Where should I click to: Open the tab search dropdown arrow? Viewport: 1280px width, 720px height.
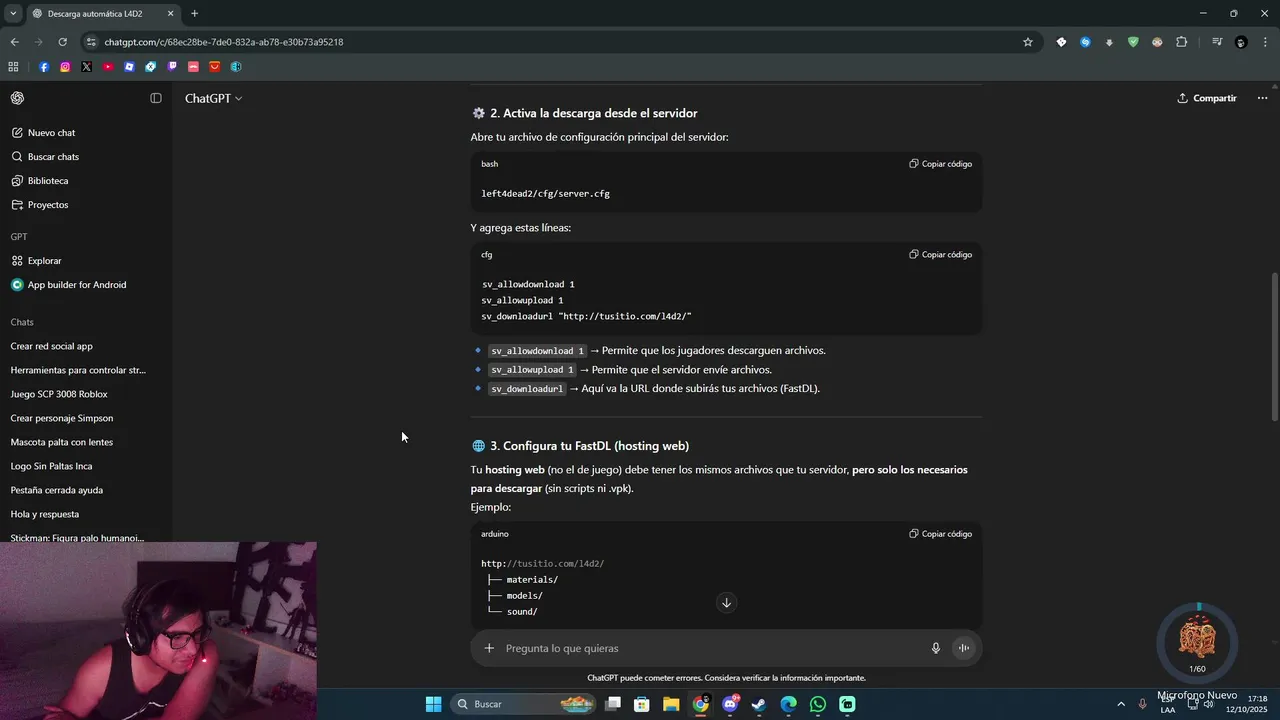point(14,14)
